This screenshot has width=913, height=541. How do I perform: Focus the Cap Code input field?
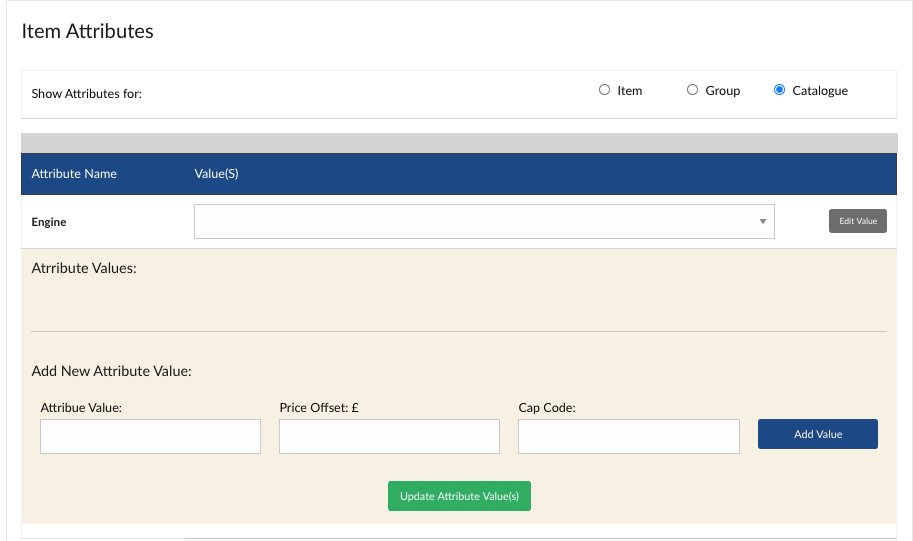628,437
